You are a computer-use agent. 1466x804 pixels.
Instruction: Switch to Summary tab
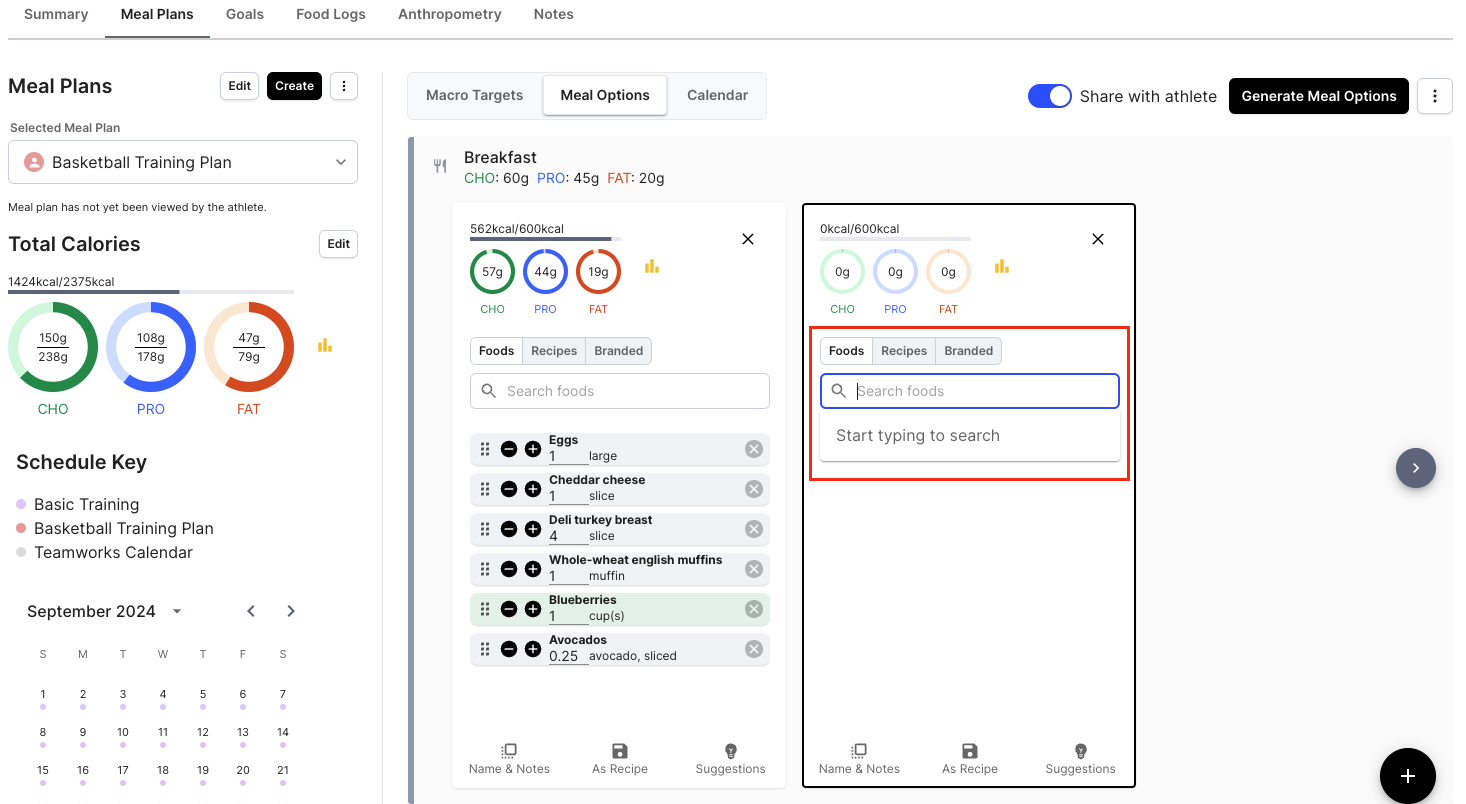pyautogui.click(x=56, y=14)
